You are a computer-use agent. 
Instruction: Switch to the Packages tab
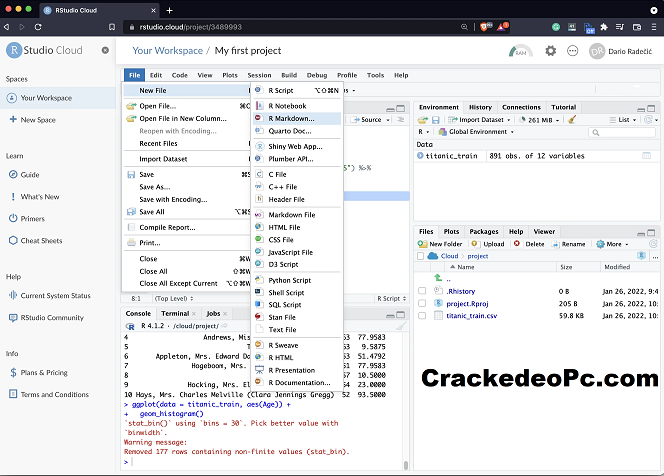[x=484, y=232]
